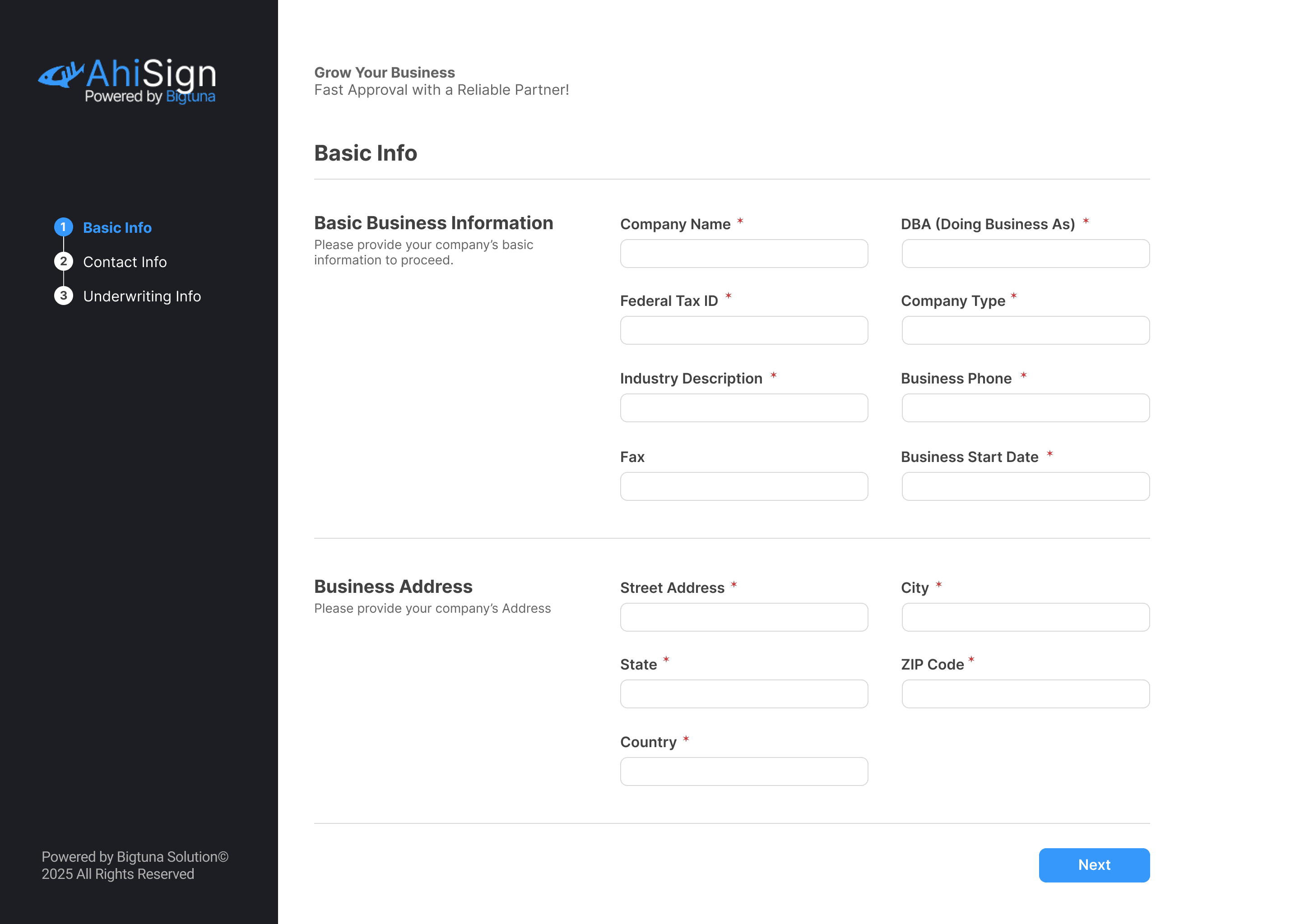Select step 3 circle for Underwriting Info

click(x=63, y=296)
